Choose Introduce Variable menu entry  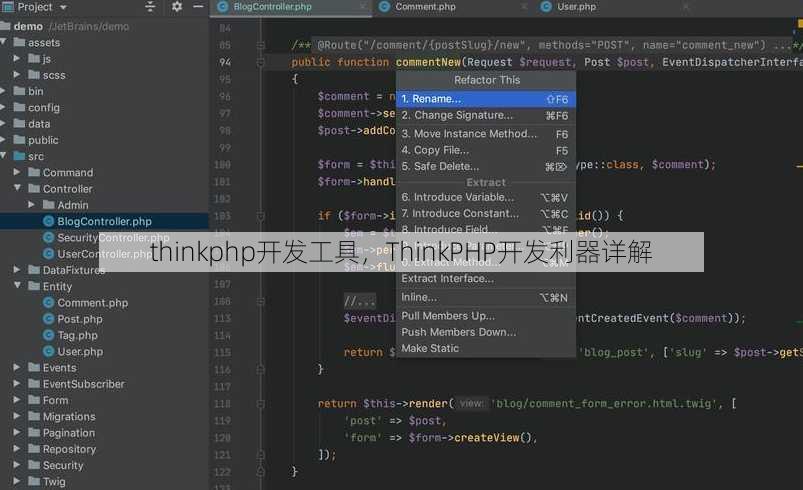[x=485, y=197]
